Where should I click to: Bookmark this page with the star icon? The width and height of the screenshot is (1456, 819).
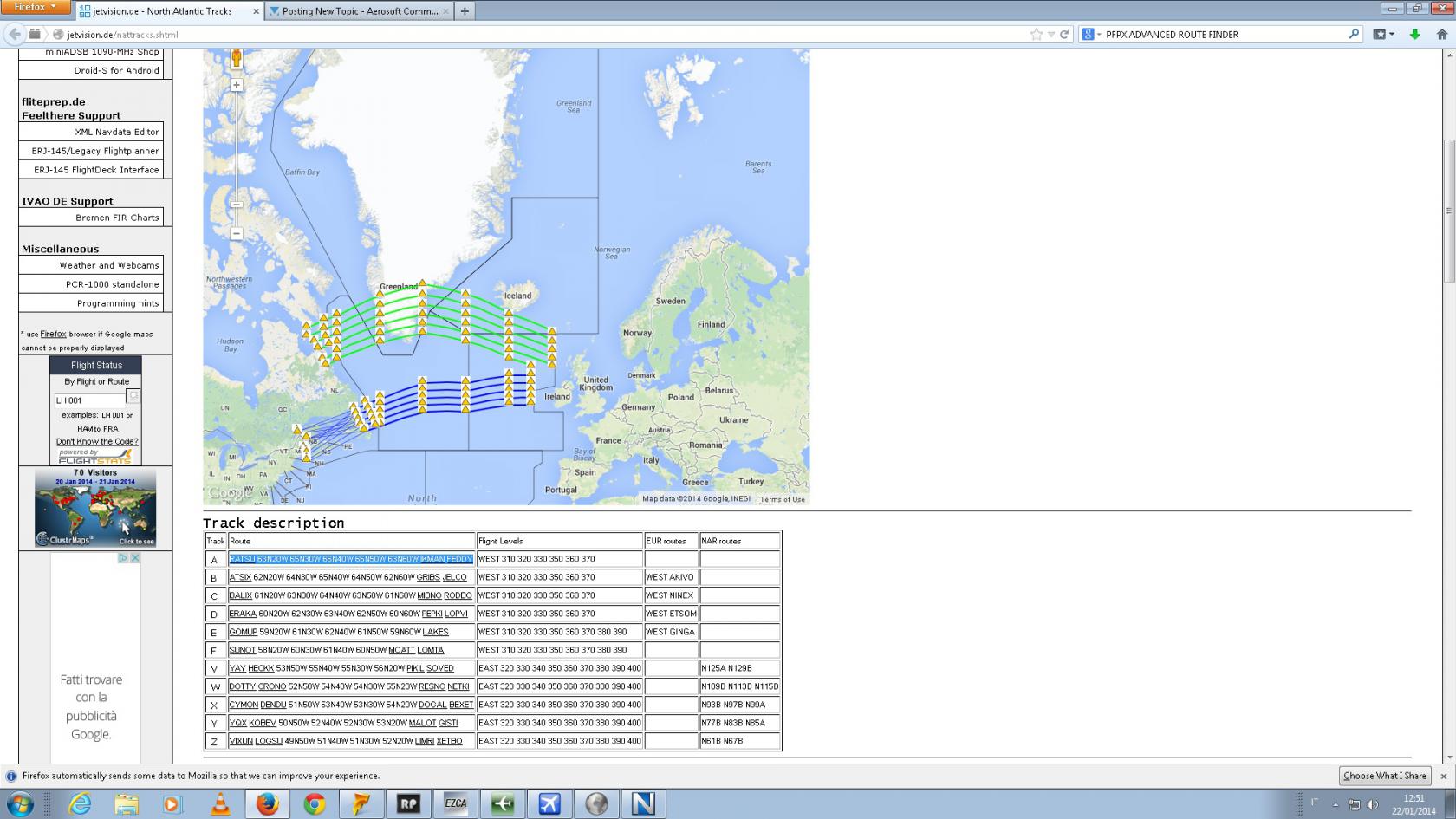pos(1037,35)
